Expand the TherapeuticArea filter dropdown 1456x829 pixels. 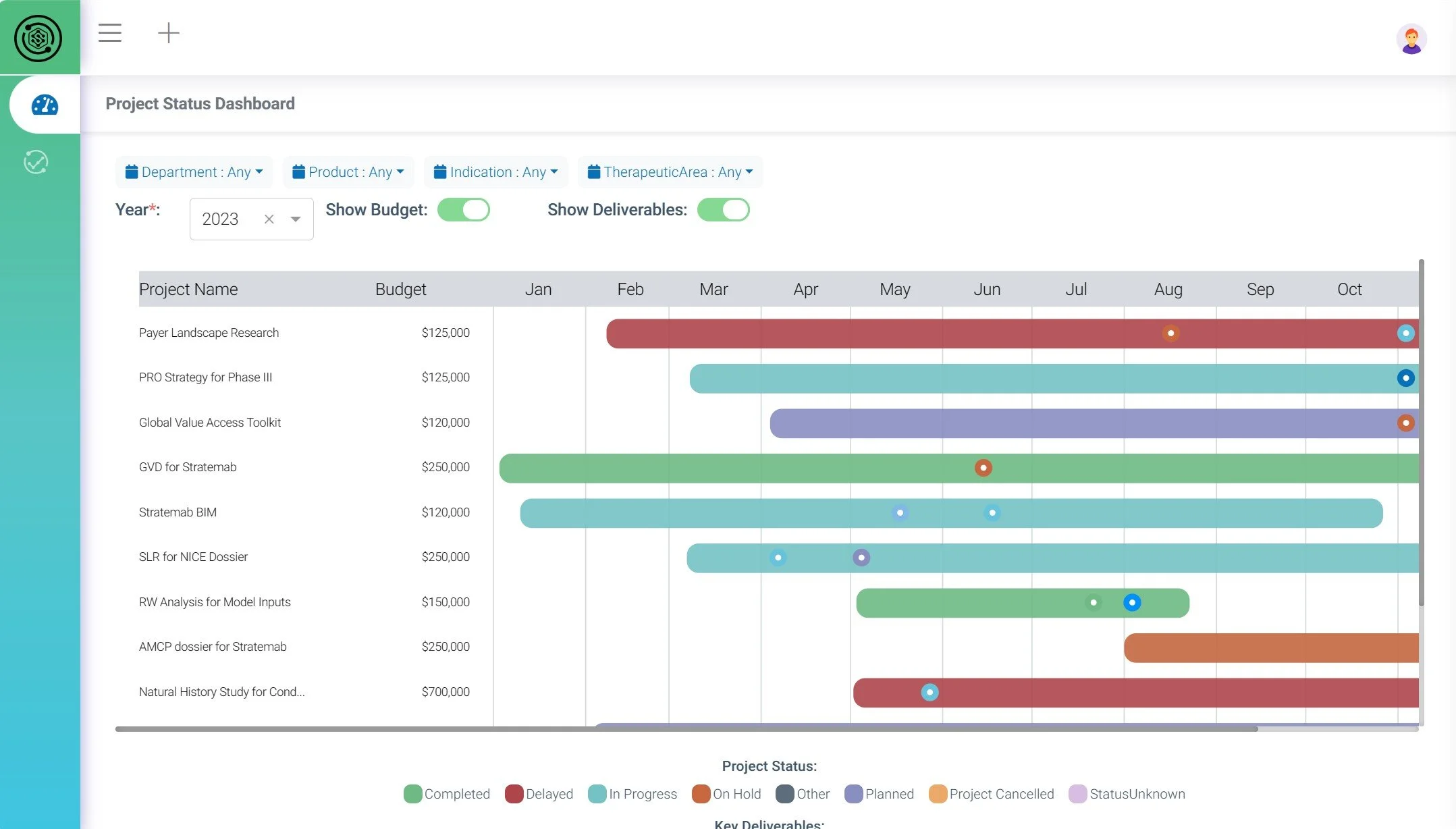[670, 172]
